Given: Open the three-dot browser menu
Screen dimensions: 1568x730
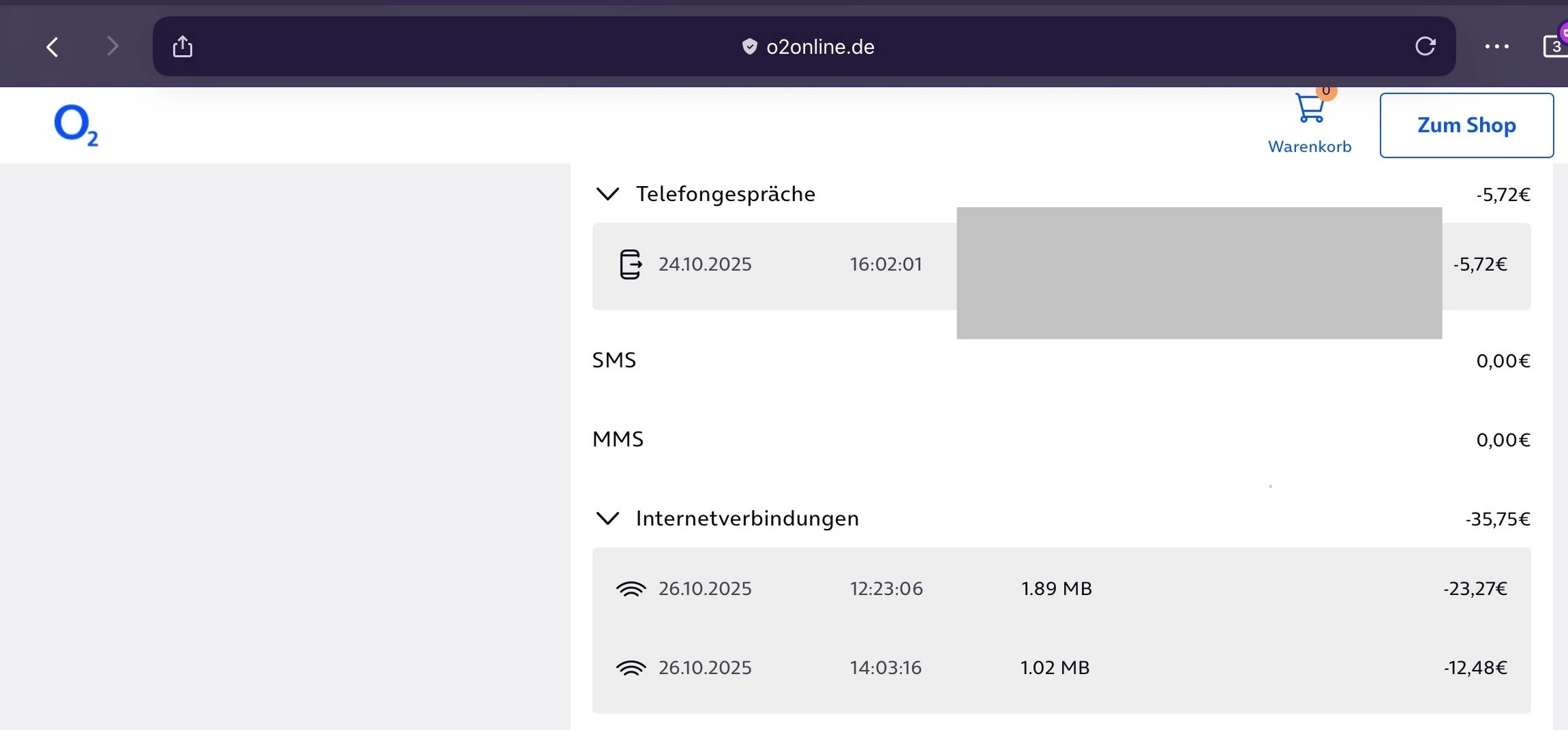Looking at the screenshot, I should click(x=1496, y=46).
